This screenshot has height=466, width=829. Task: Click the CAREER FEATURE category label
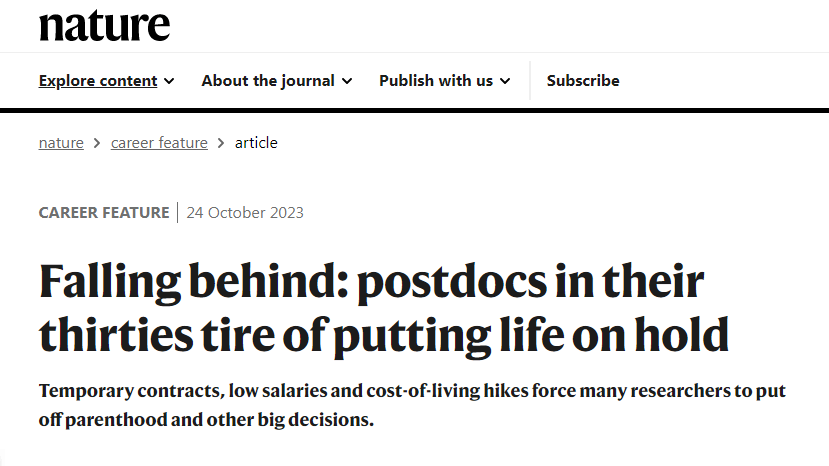coord(104,212)
